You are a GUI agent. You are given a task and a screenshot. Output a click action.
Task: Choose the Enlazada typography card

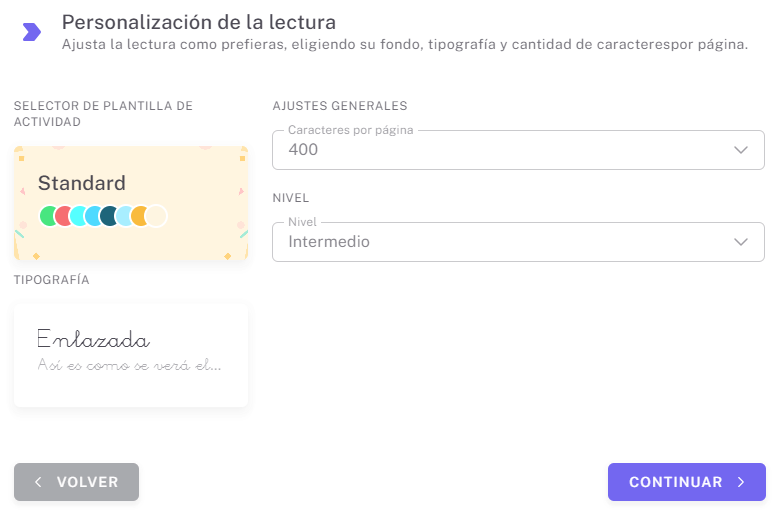pyautogui.click(x=131, y=355)
